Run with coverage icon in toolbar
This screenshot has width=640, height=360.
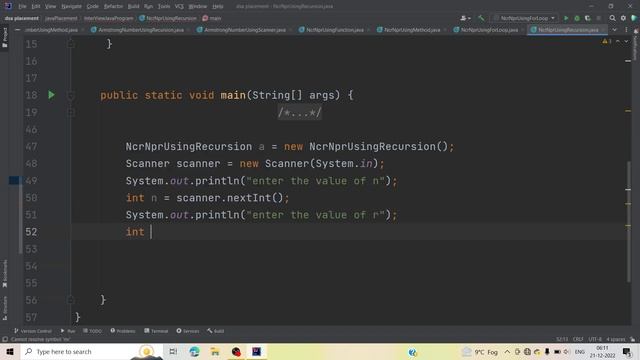tap(588, 18)
